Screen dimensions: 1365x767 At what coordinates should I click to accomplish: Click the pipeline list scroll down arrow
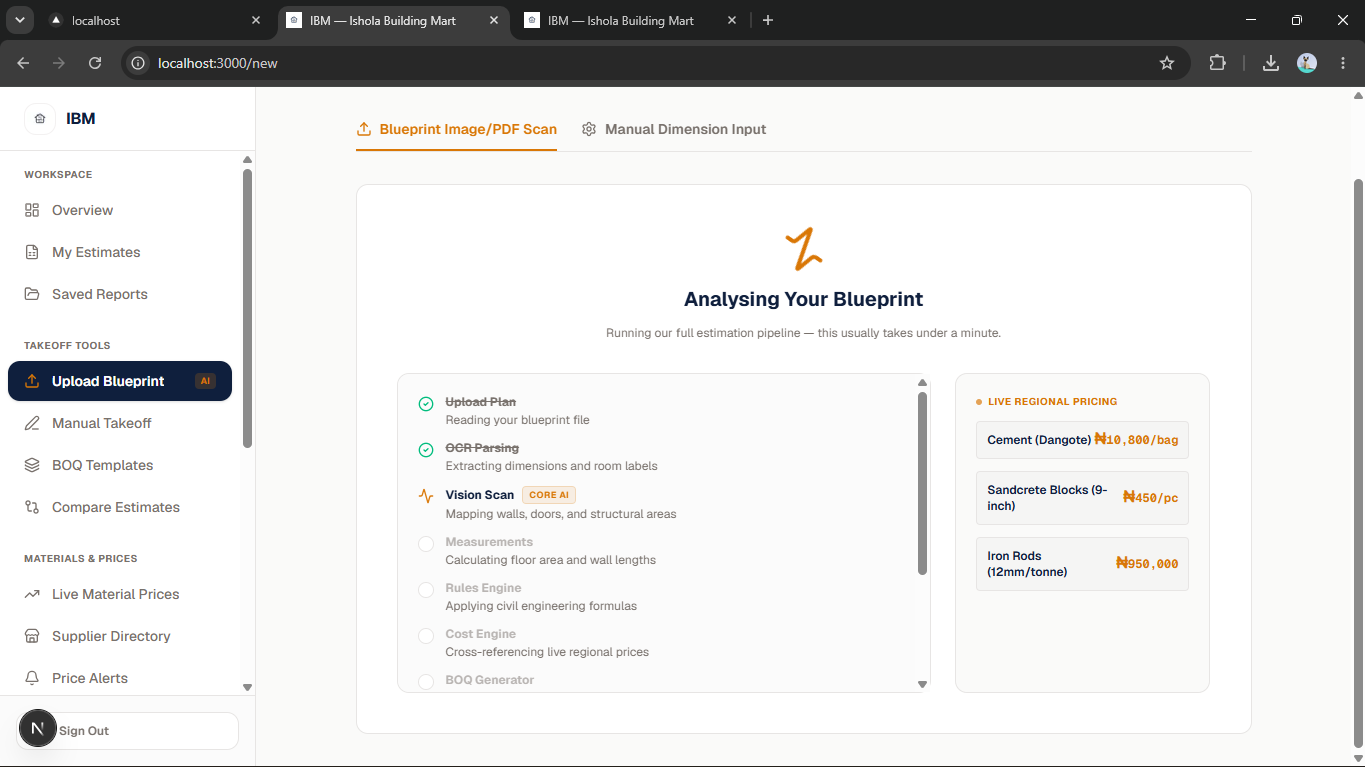(922, 684)
